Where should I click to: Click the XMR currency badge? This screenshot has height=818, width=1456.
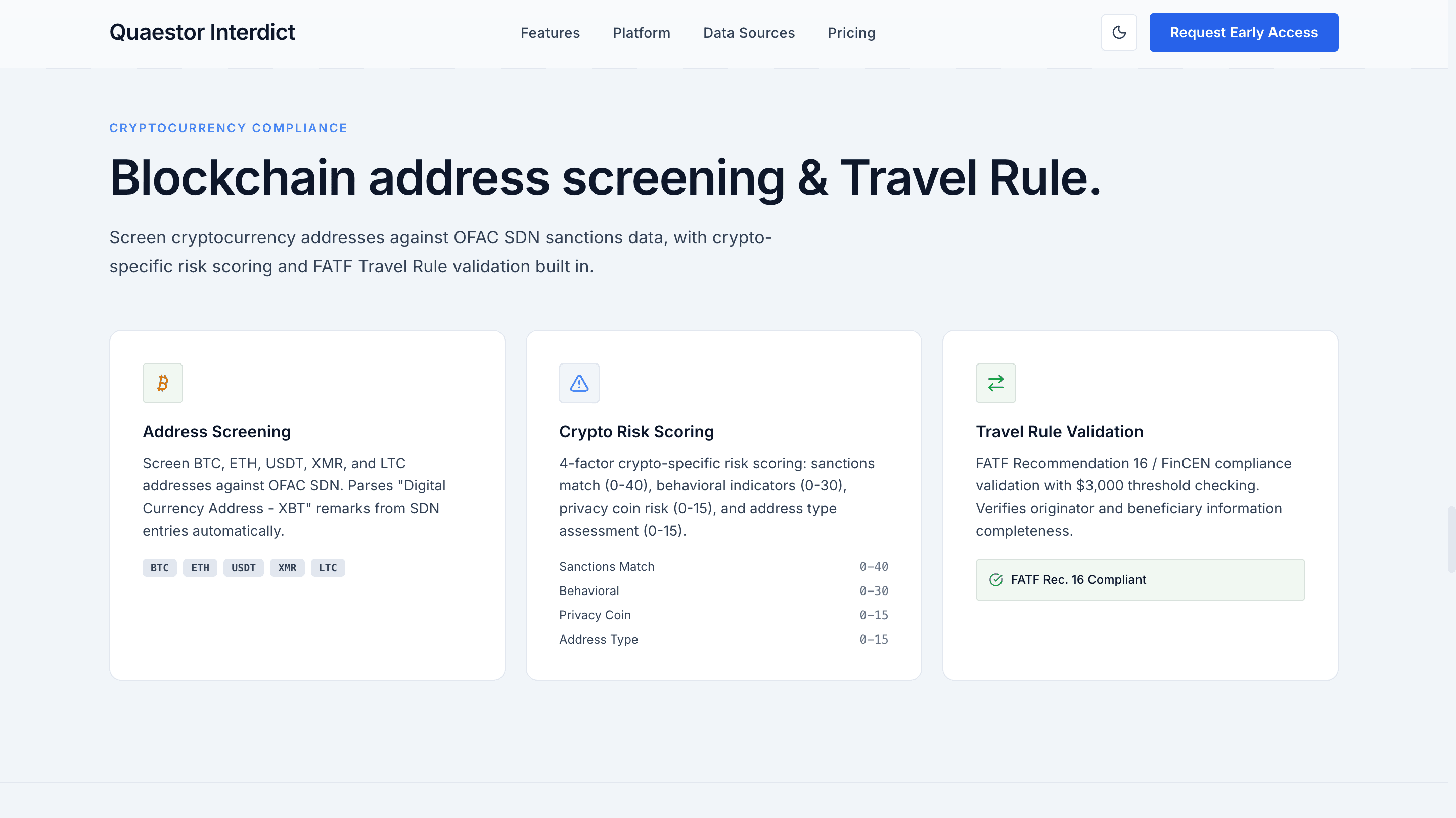(x=287, y=568)
